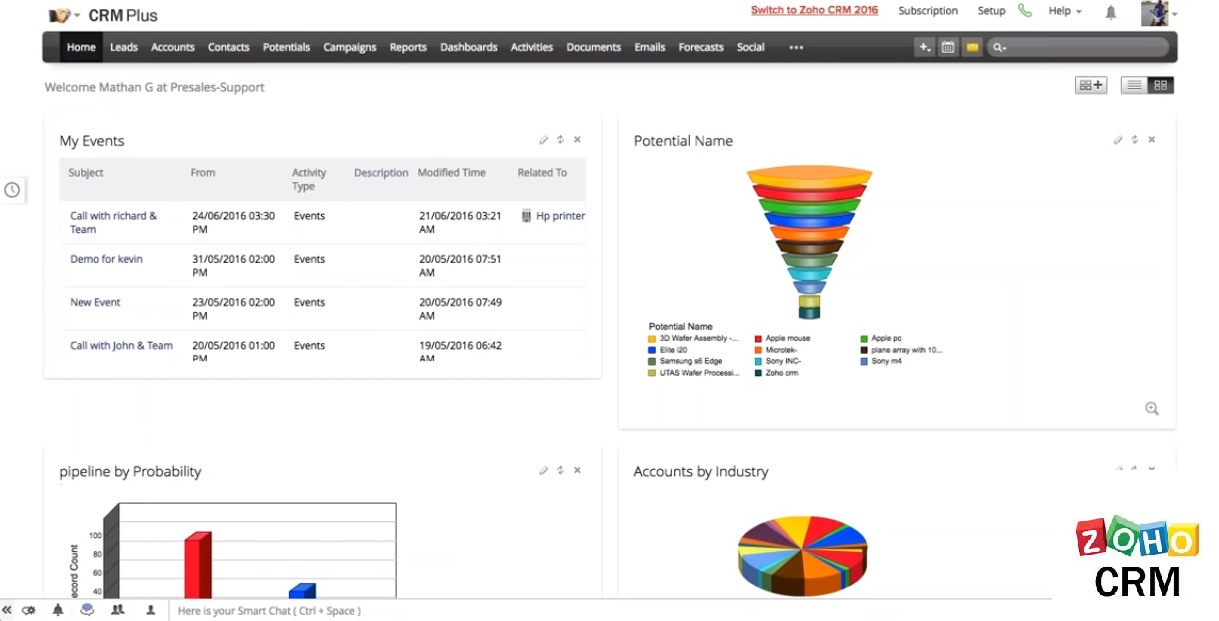
Task: Open the Subscription link
Action: [928, 11]
